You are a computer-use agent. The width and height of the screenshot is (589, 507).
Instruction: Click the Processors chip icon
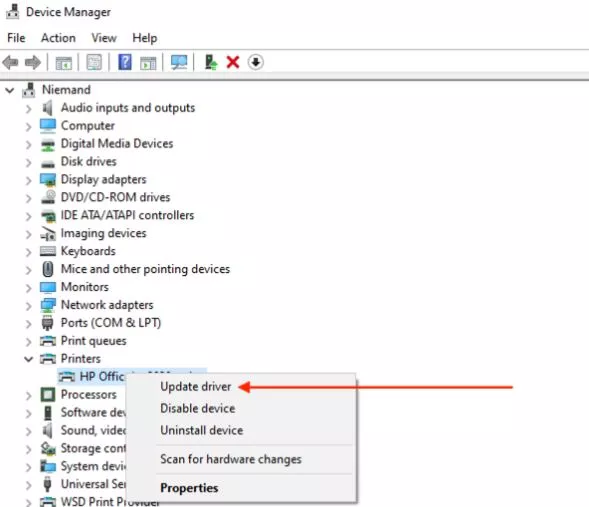click(48, 395)
